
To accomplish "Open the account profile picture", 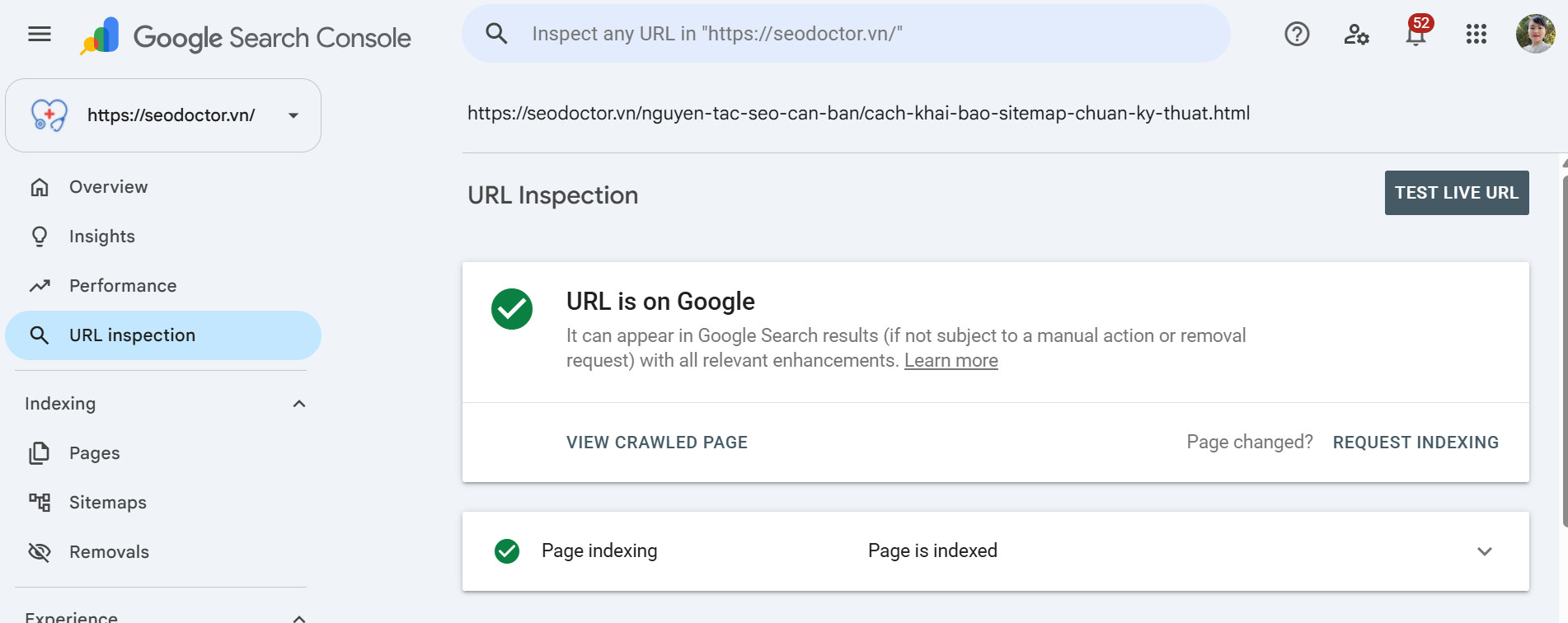I will 1535,34.
